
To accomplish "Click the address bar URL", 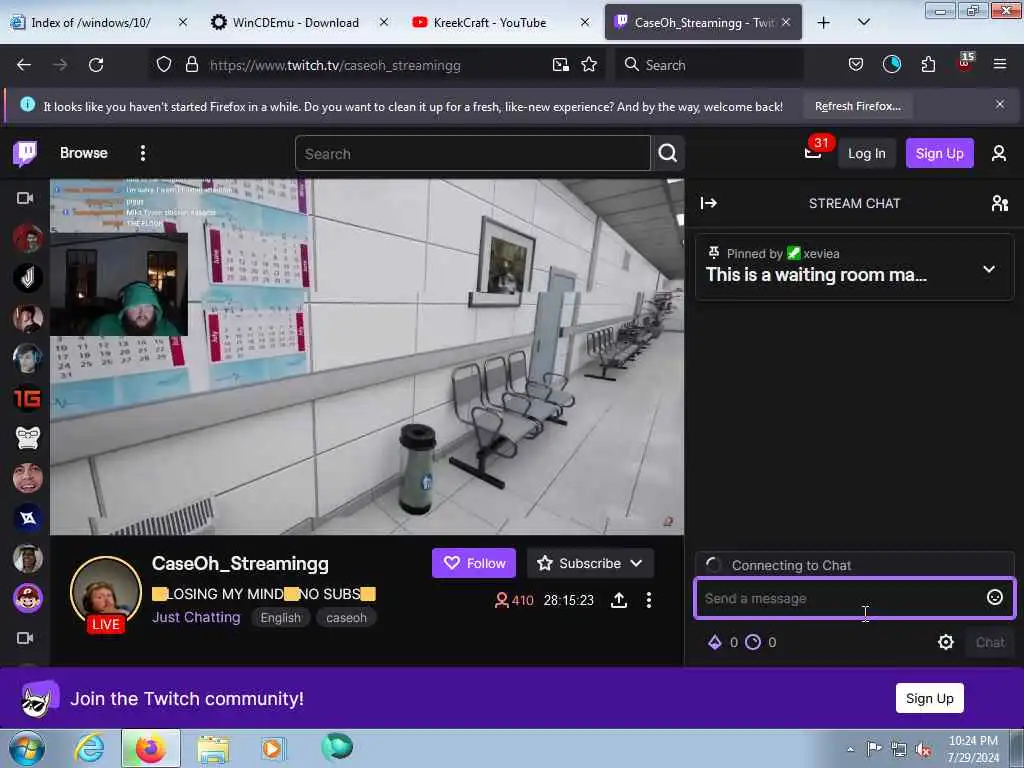I will pyautogui.click(x=335, y=65).
